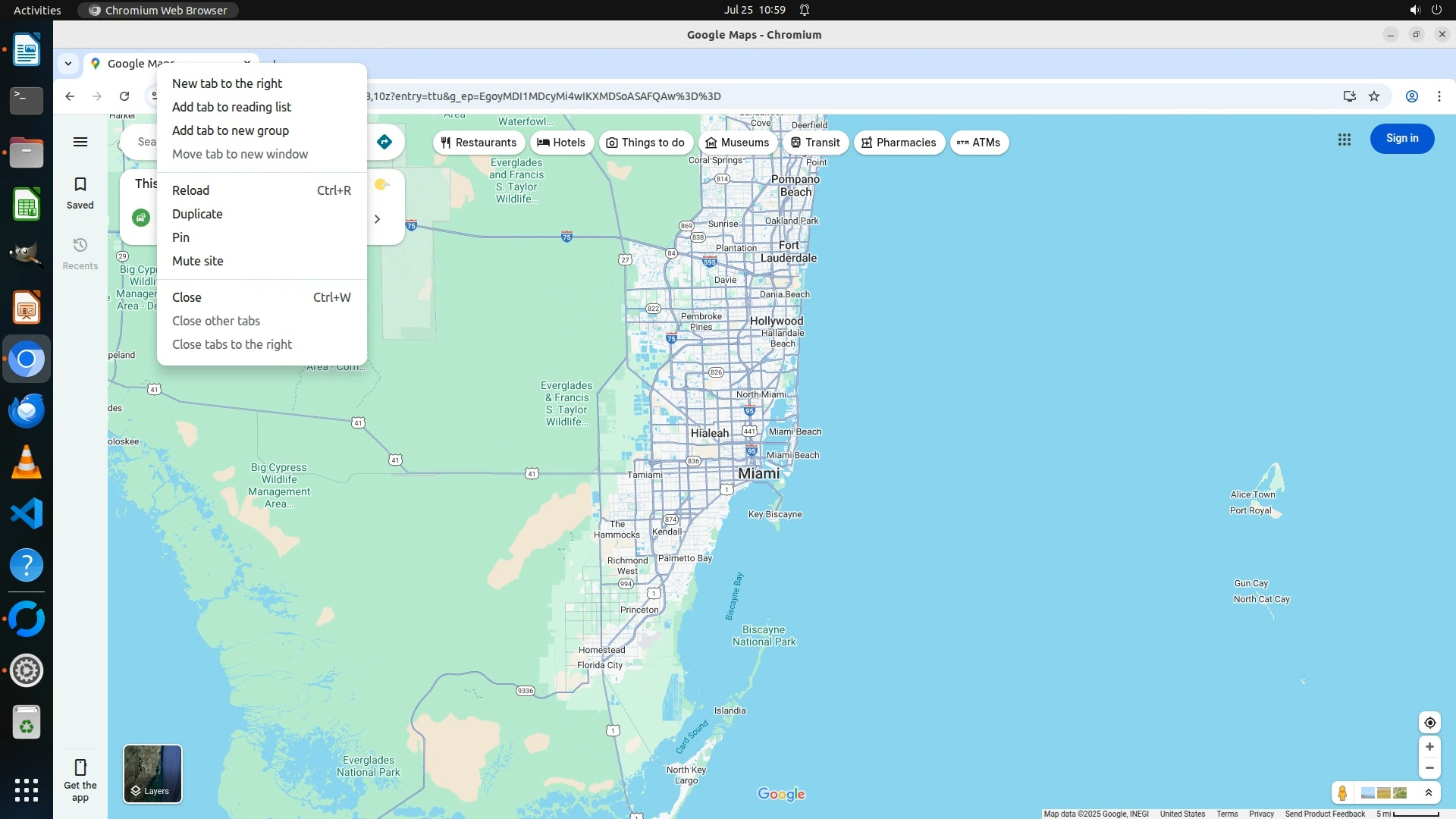Zoom out with minus button
The image size is (1456, 819).
1429,768
